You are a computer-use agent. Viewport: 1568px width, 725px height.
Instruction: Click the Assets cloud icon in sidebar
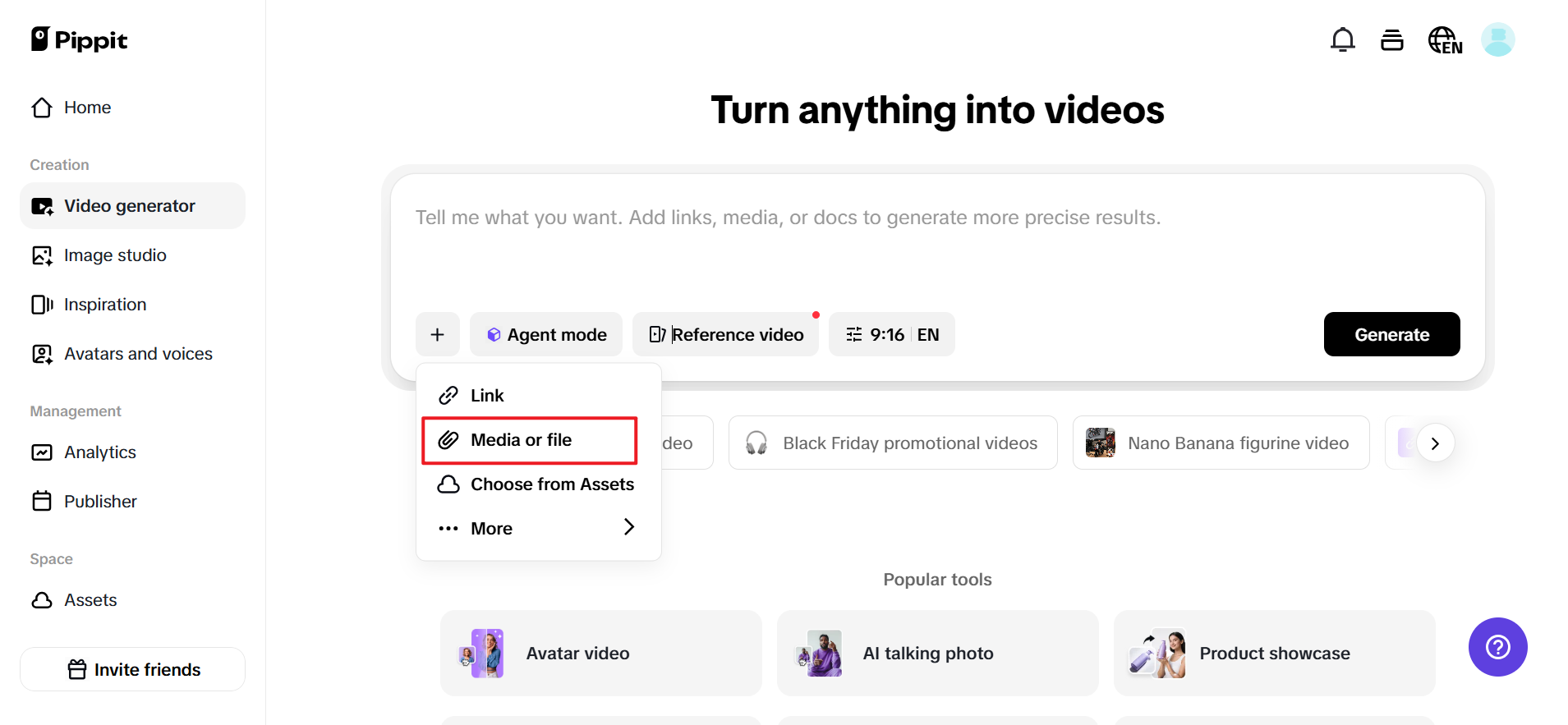click(x=42, y=600)
